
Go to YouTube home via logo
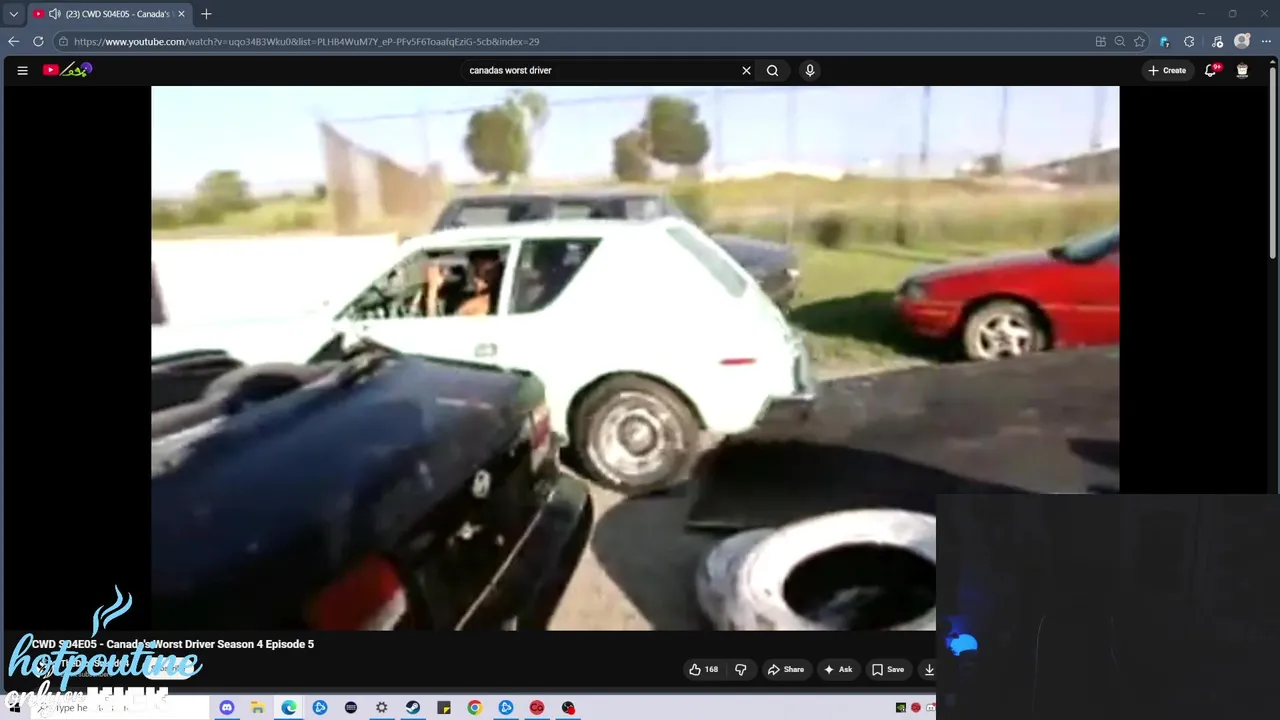pyautogui.click(x=67, y=70)
